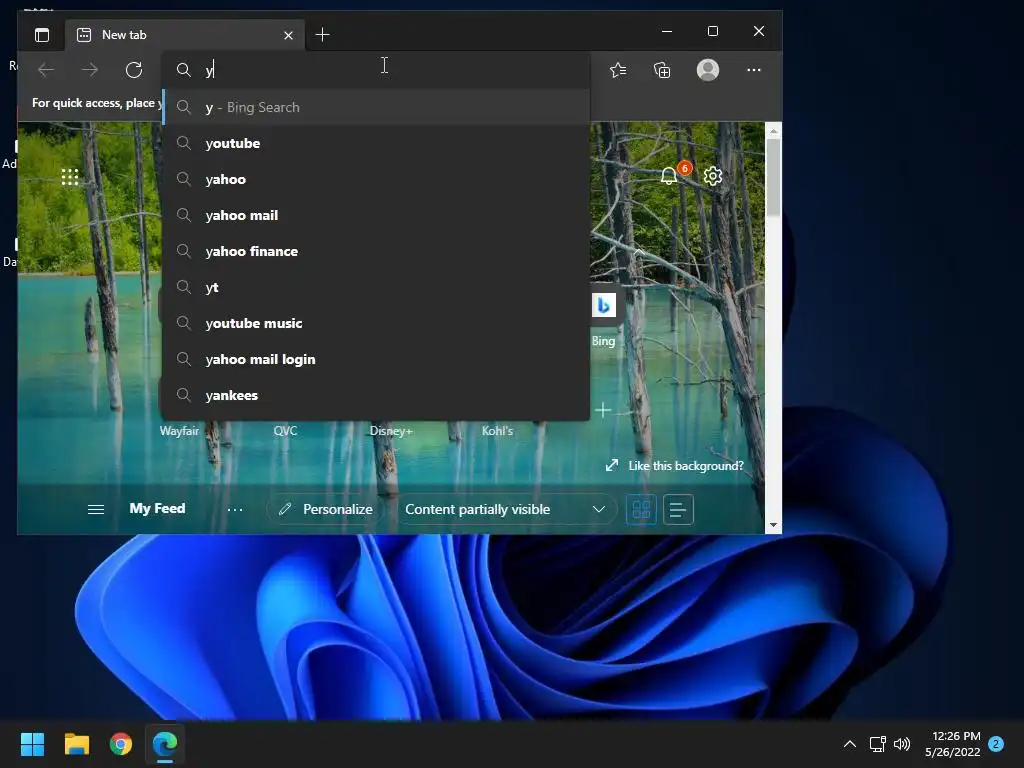This screenshot has width=1024, height=768.
Task: Choose 'y - Bing Search' suggestion
Action: click(x=376, y=107)
